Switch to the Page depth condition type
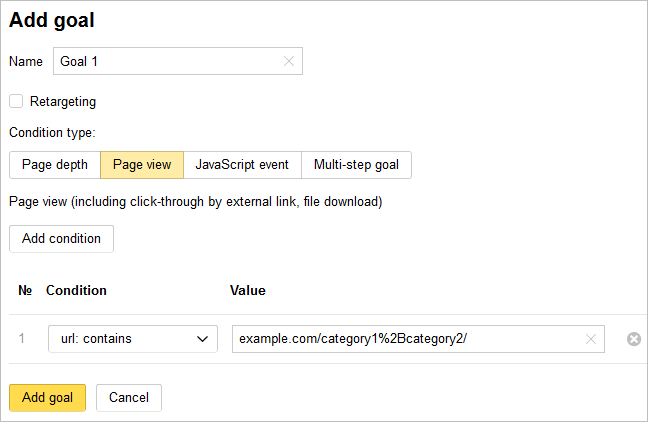Screen dimensions: 648x422 55,165
